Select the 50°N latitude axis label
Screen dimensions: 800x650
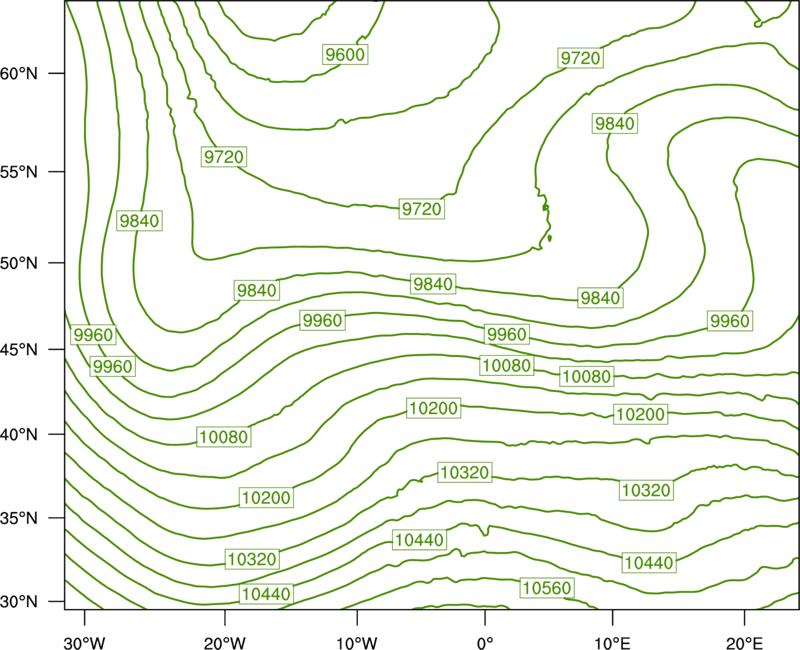(x=19, y=263)
